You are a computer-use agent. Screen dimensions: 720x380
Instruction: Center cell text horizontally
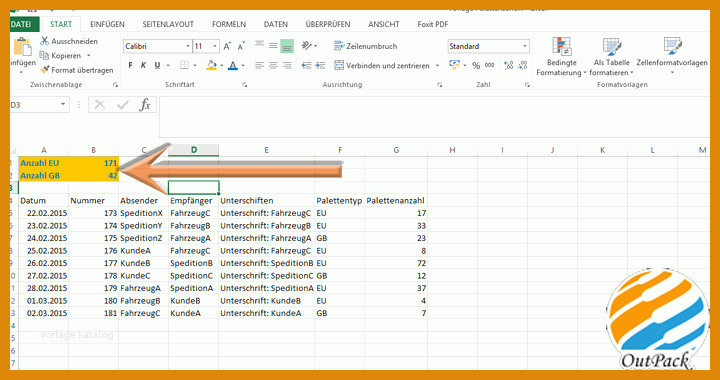click(x=273, y=66)
